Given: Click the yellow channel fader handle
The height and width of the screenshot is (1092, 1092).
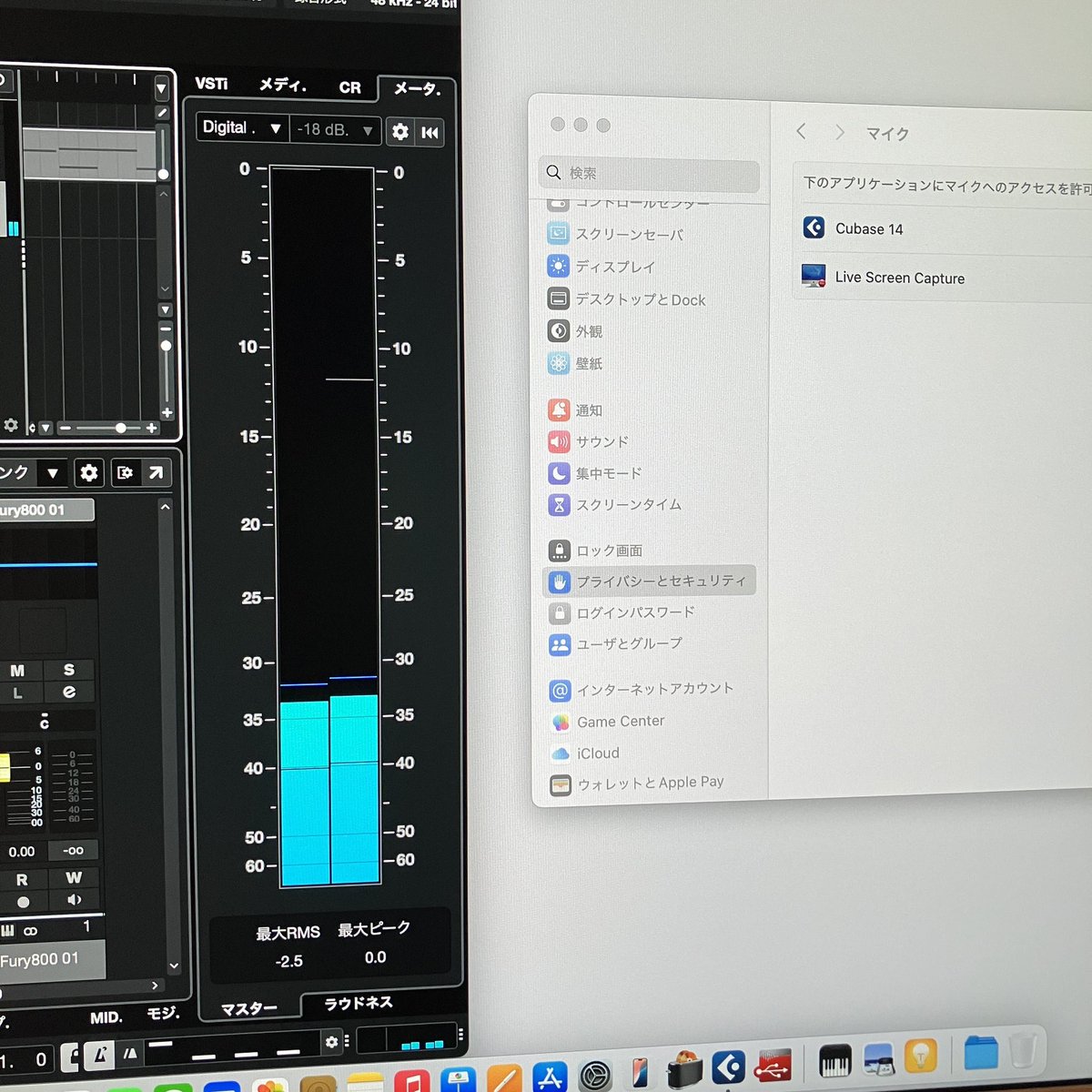Looking at the screenshot, I should 4,766.
